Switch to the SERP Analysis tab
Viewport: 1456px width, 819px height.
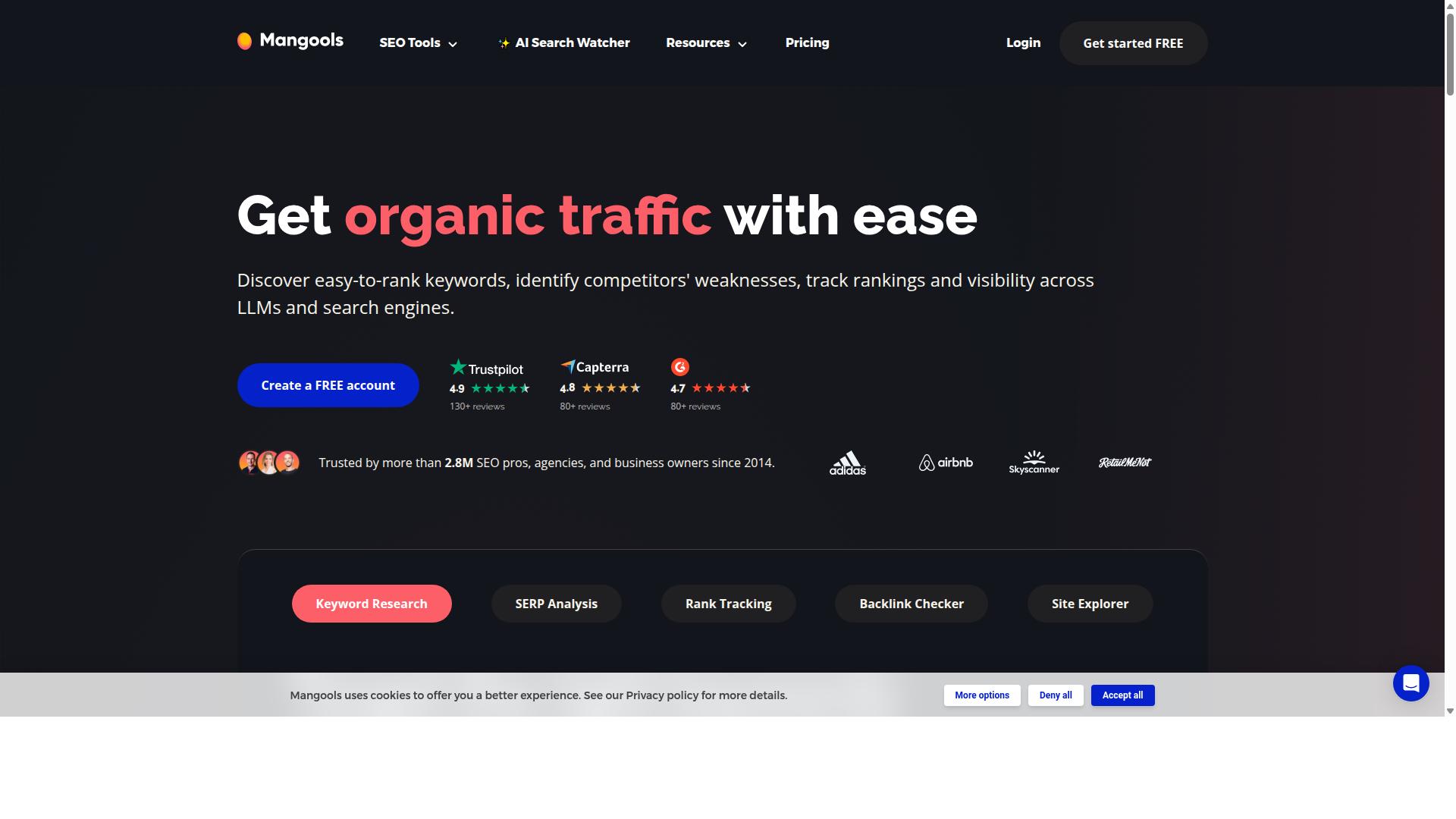coord(557,604)
